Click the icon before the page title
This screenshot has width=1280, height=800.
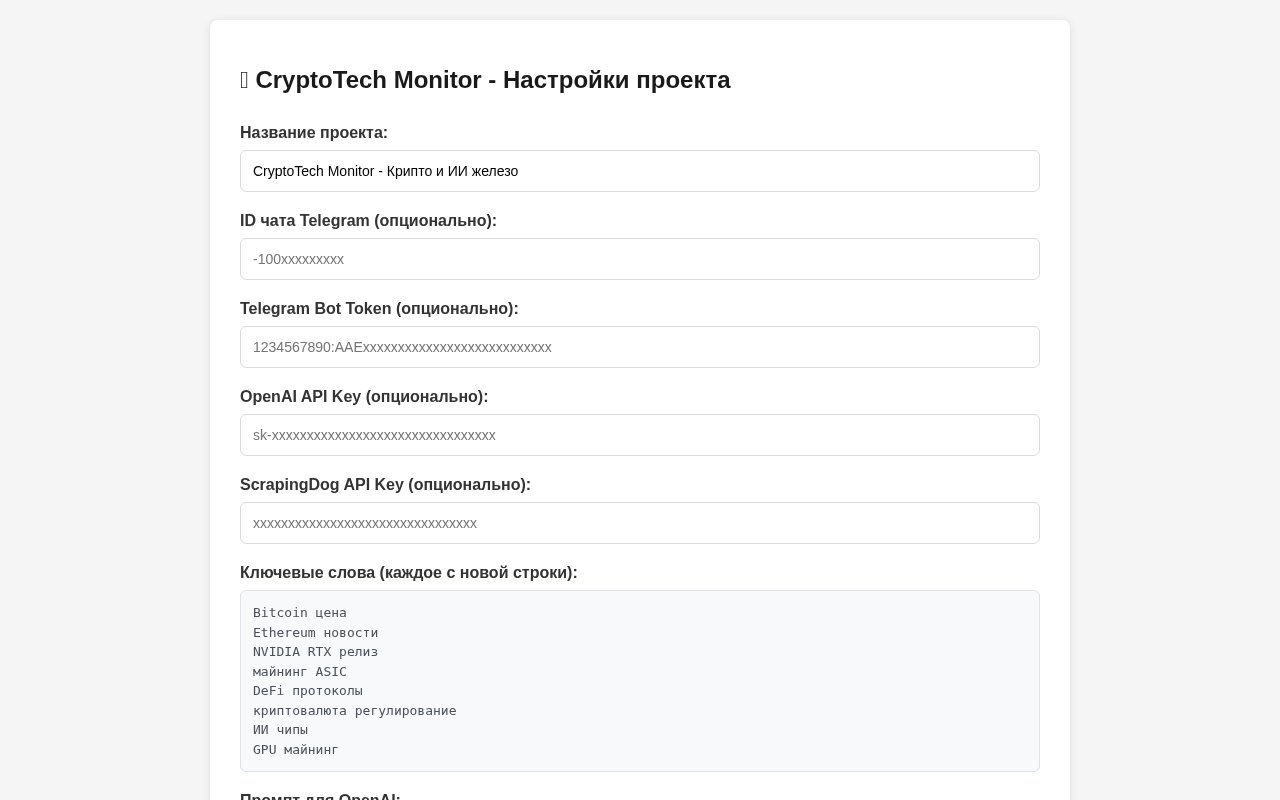243,80
